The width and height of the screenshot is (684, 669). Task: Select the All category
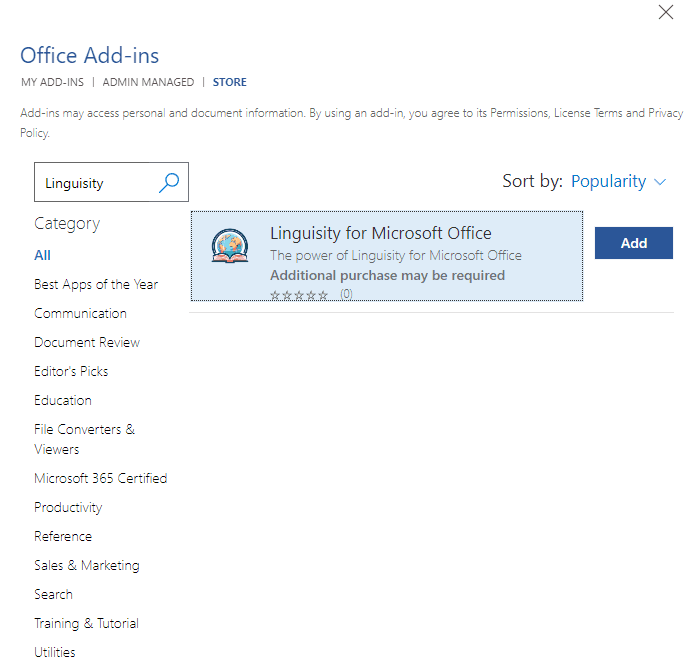tap(42, 255)
